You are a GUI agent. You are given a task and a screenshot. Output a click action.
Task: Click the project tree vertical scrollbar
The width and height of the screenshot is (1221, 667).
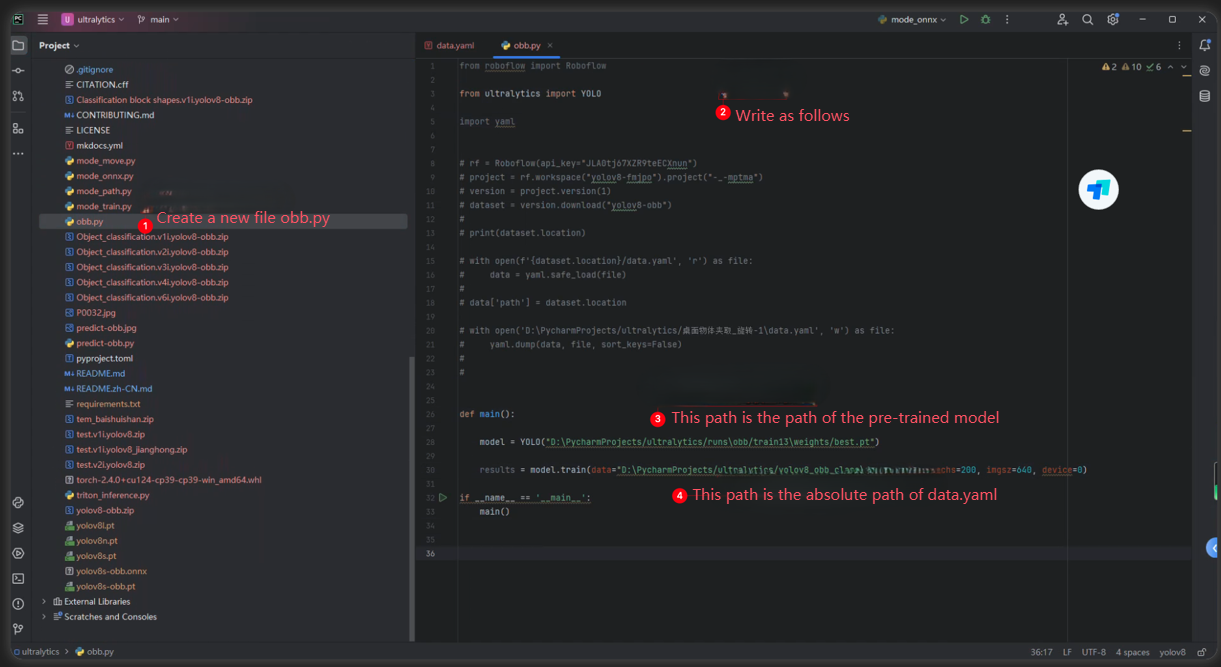tap(411, 497)
